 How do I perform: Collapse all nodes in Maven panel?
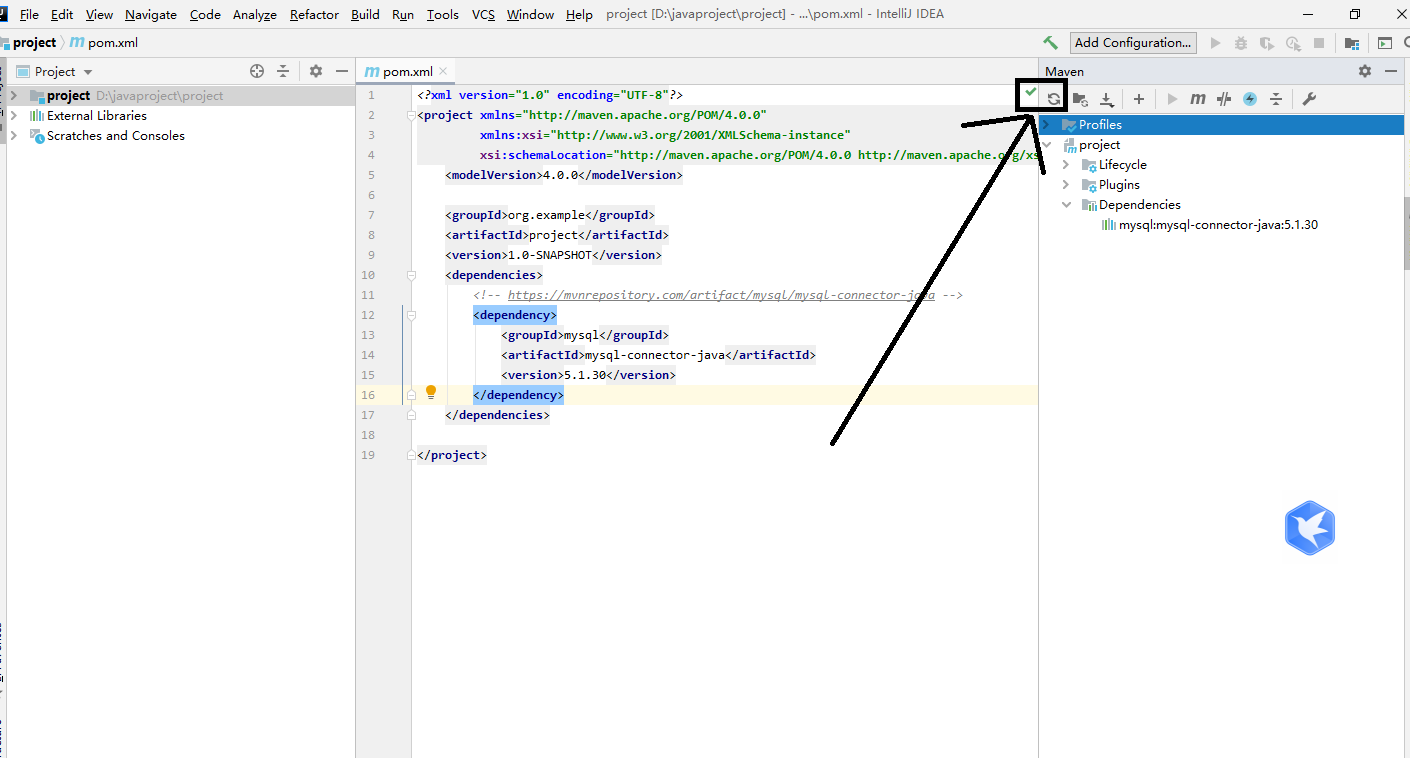click(x=1276, y=99)
